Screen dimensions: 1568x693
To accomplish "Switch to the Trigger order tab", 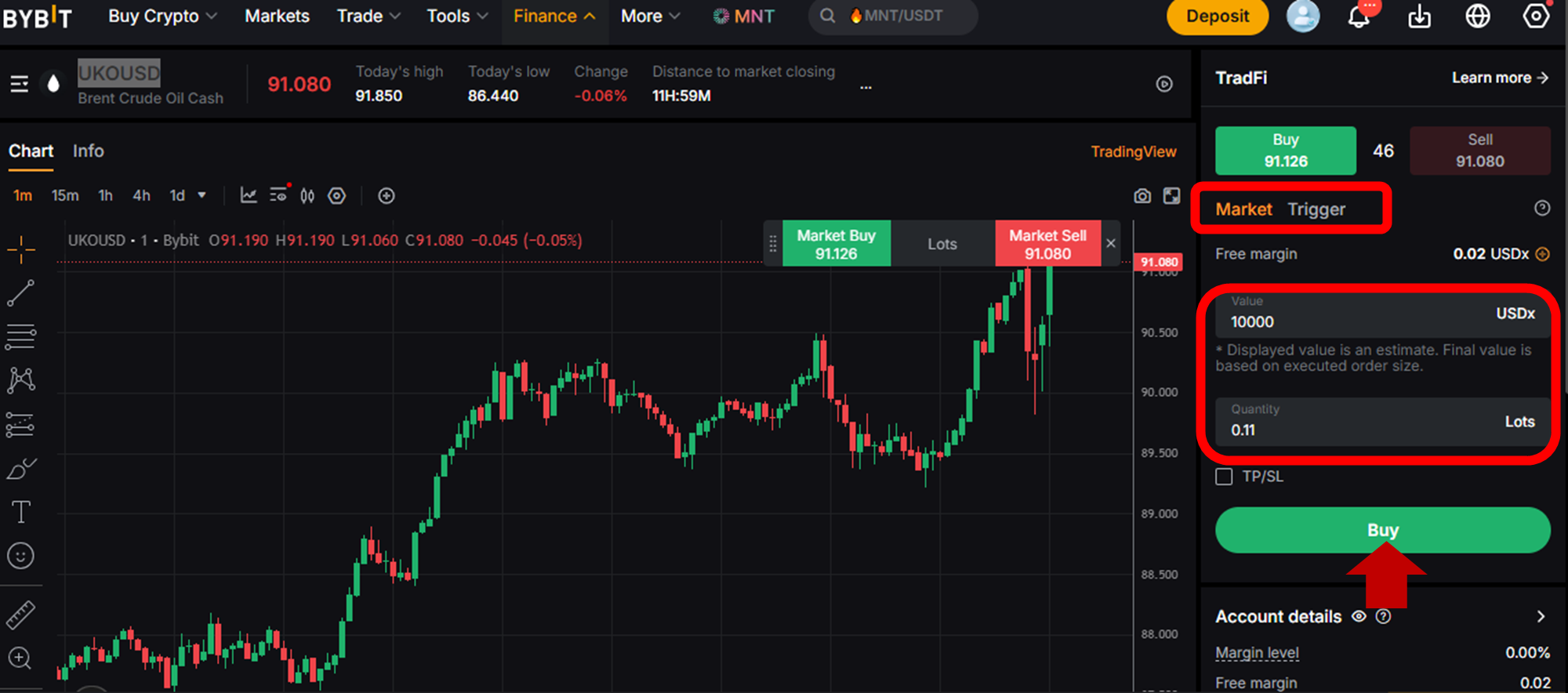I will point(1316,209).
